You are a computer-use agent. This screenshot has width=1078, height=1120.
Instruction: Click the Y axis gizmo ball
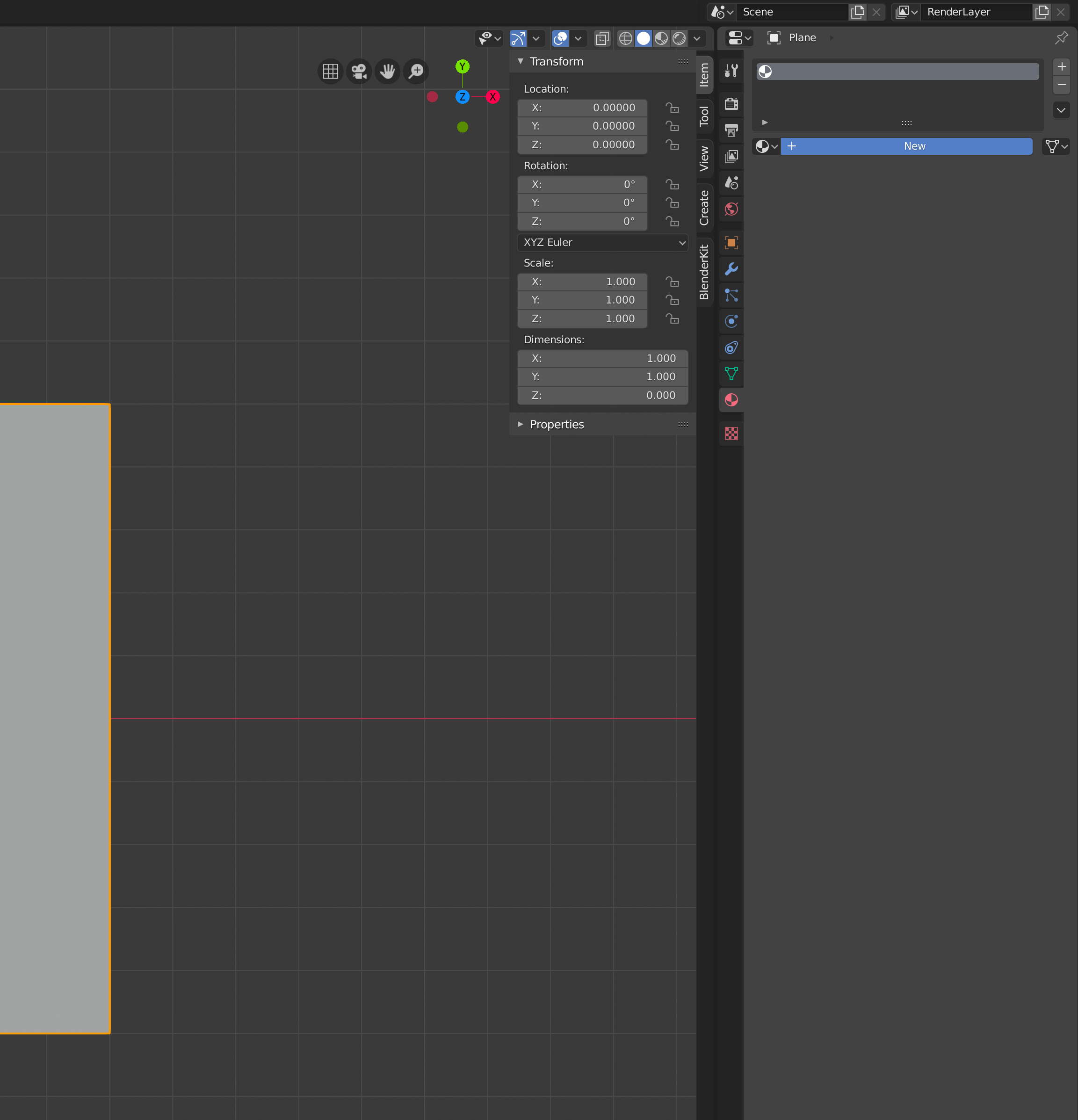tap(463, 67)
